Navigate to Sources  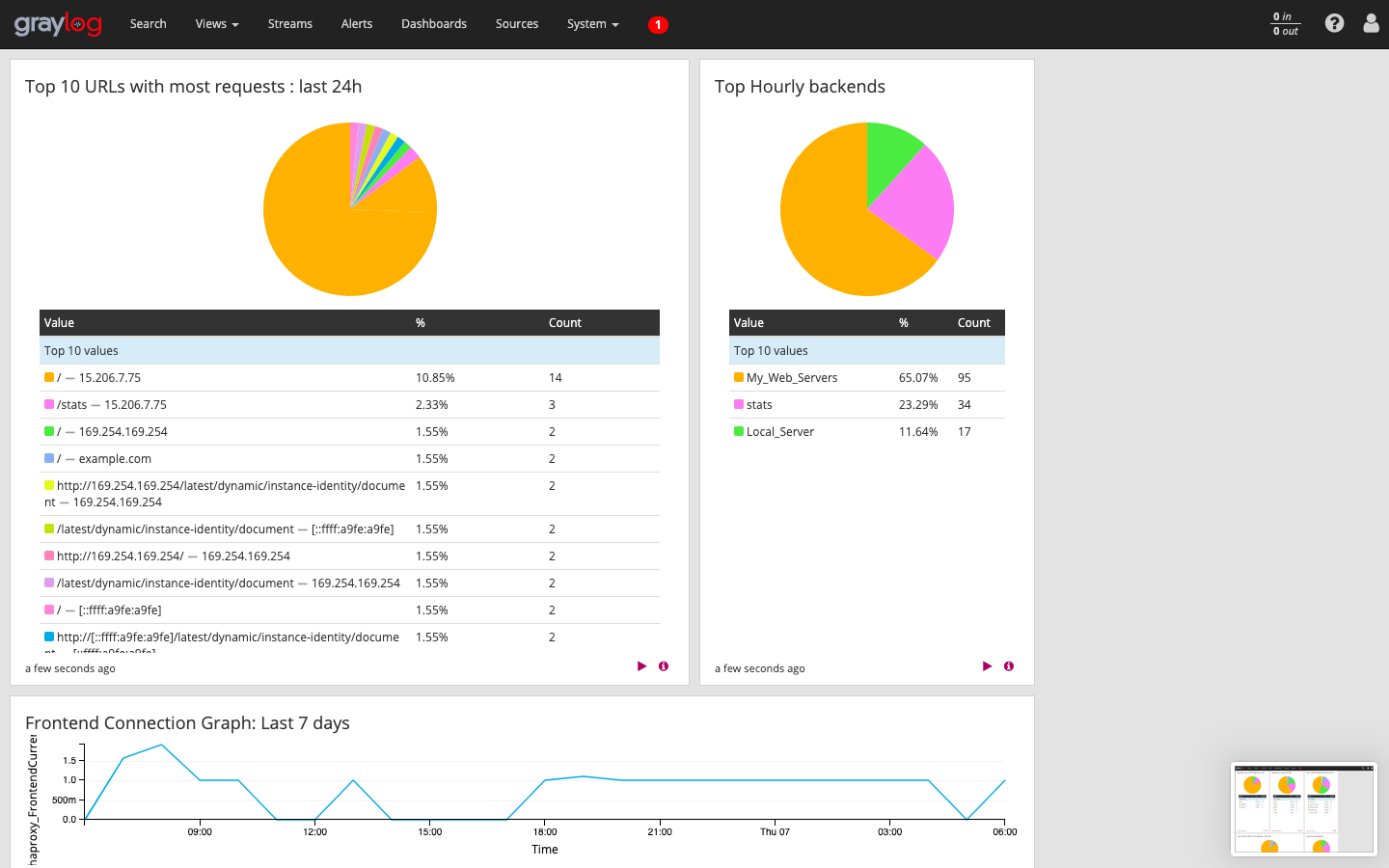(x=517, y=24)
